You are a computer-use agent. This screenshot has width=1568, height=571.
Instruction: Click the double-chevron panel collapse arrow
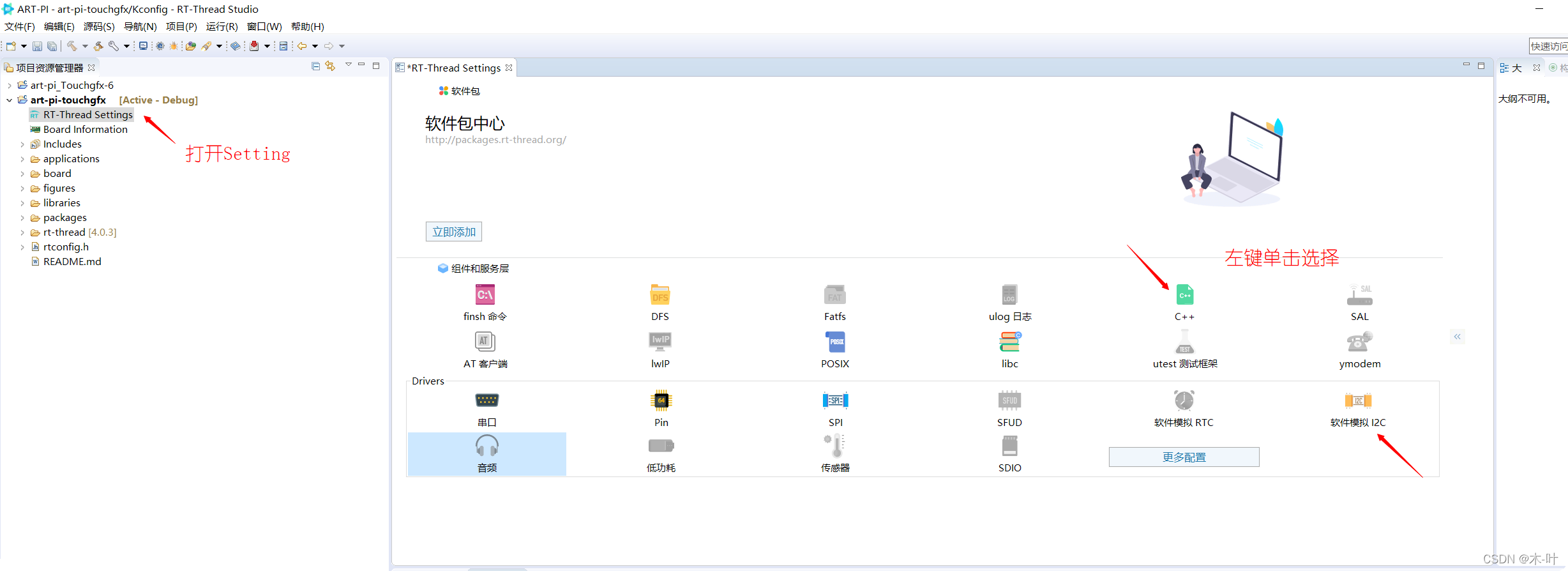[1457, 337]
